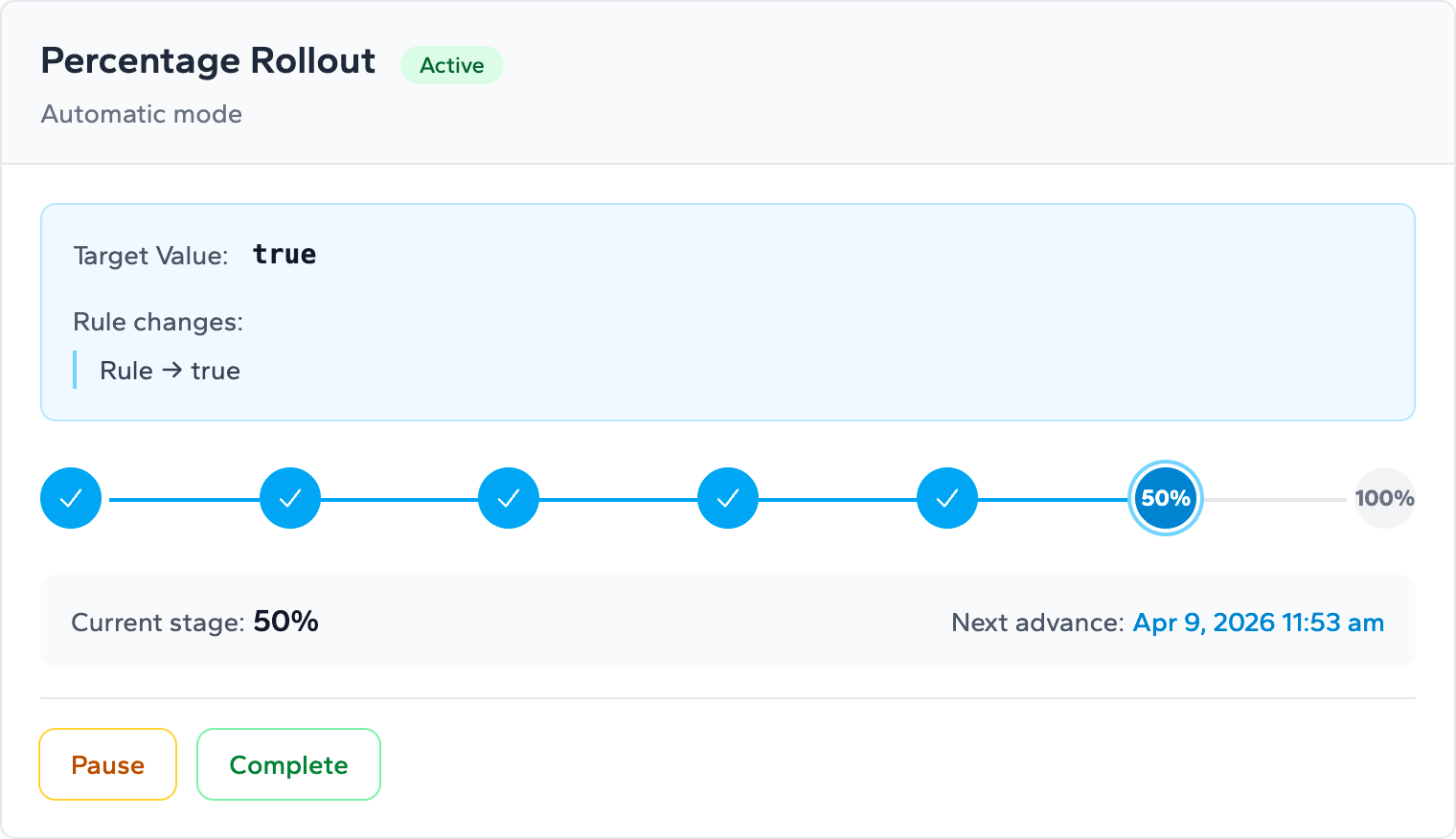
Task: Click the fourth completed stage circle
Action: click(728, 498)
